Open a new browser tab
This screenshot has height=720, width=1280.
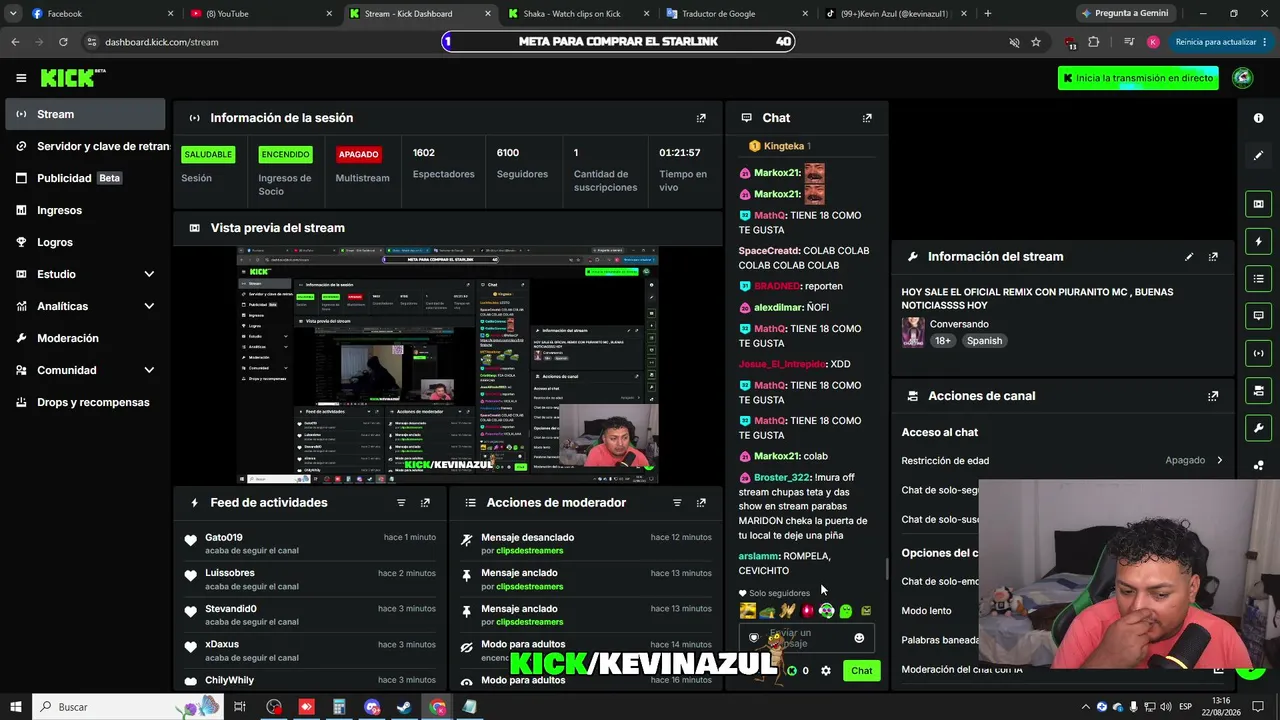pos(988,14)
